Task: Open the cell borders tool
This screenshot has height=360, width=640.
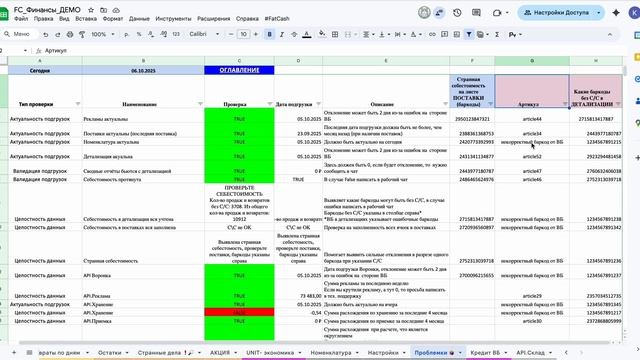Action: point(335,35)
